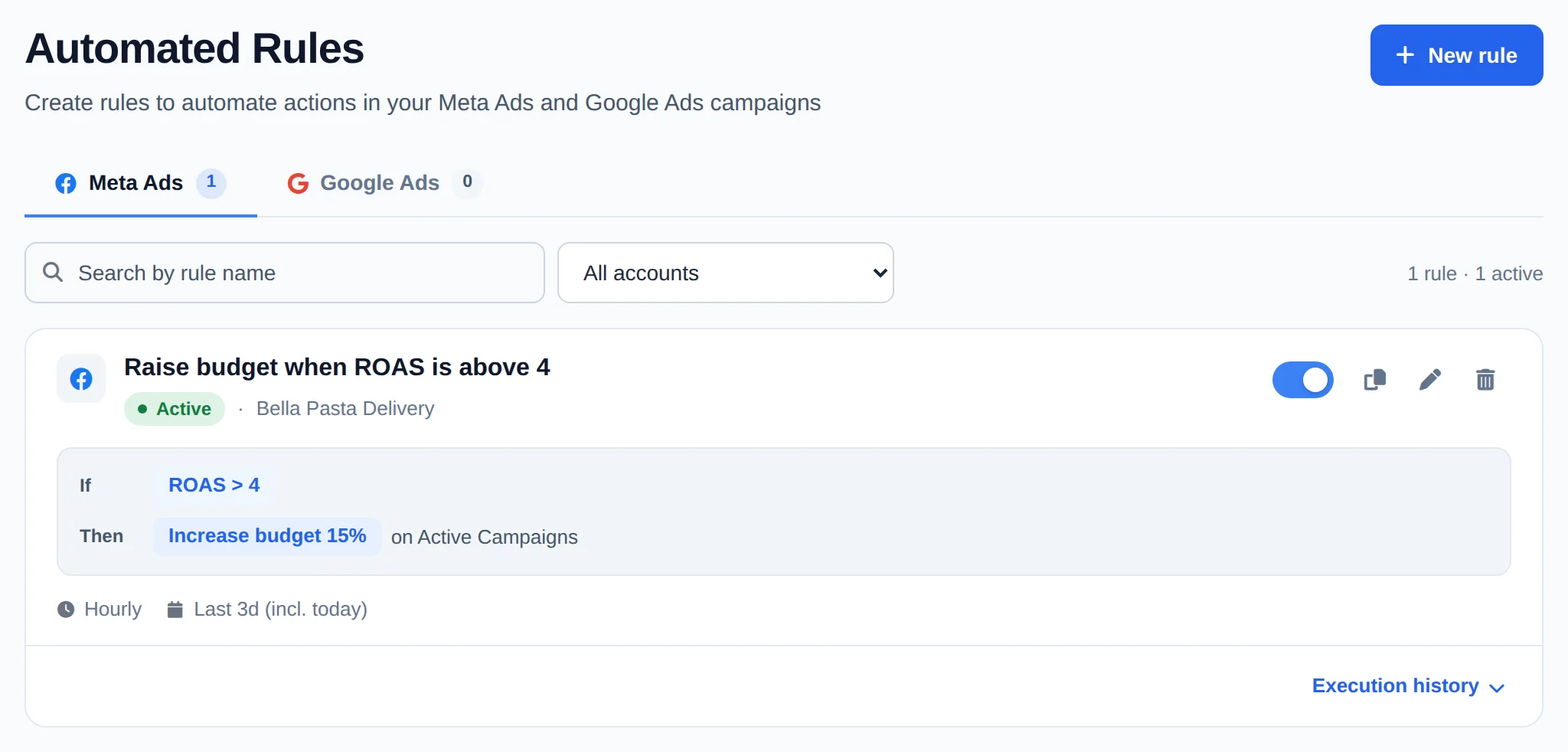1568x752 pixels.
Task: Click the search magnifier icon
Action: click(53, 272)
